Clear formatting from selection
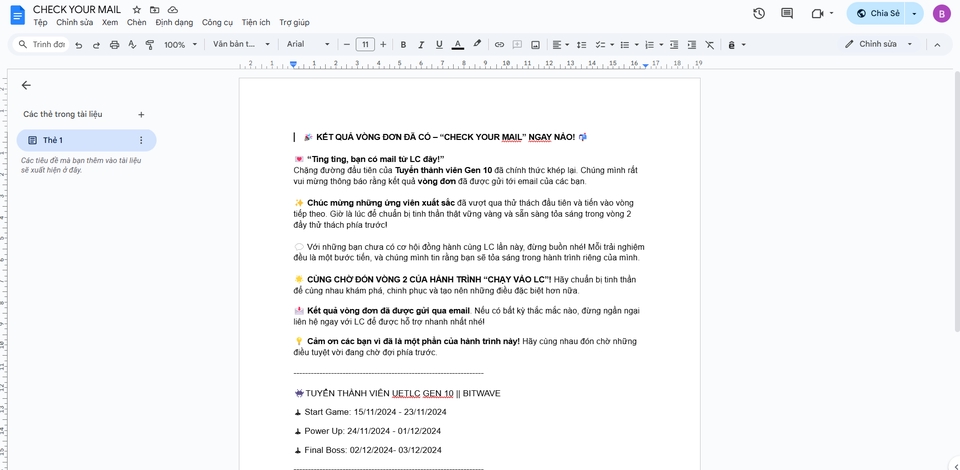Viewport: 960px width, 470px height. point(710,45)
